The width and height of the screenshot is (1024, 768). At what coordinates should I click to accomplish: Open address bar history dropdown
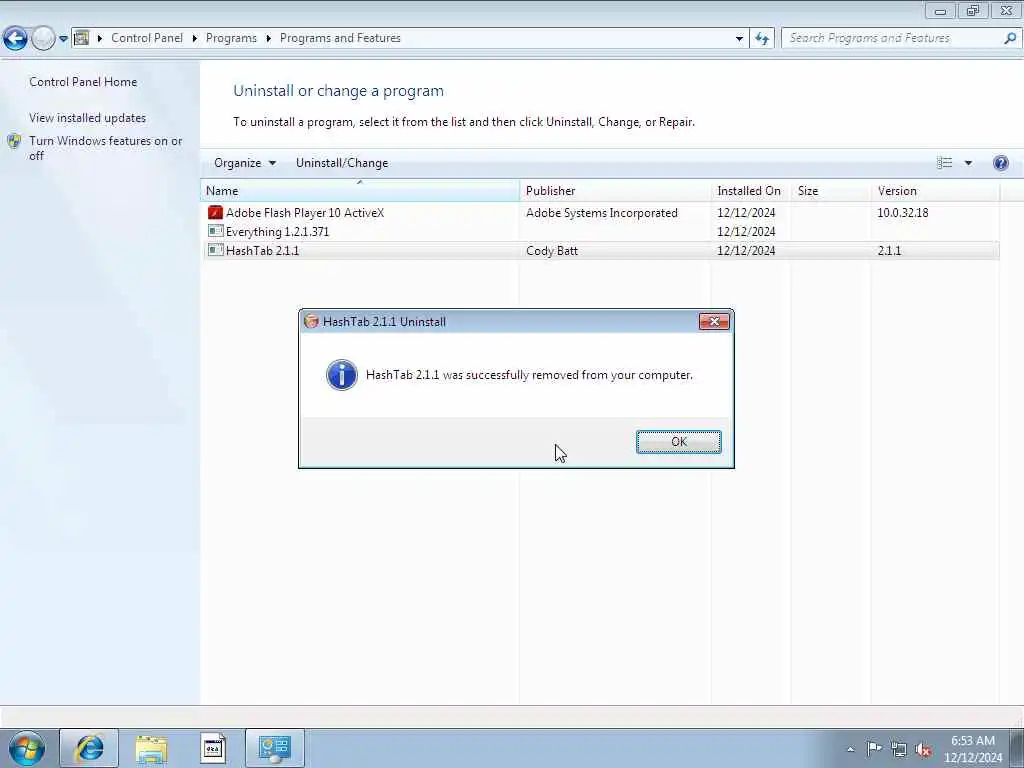[x=739, y=39]
